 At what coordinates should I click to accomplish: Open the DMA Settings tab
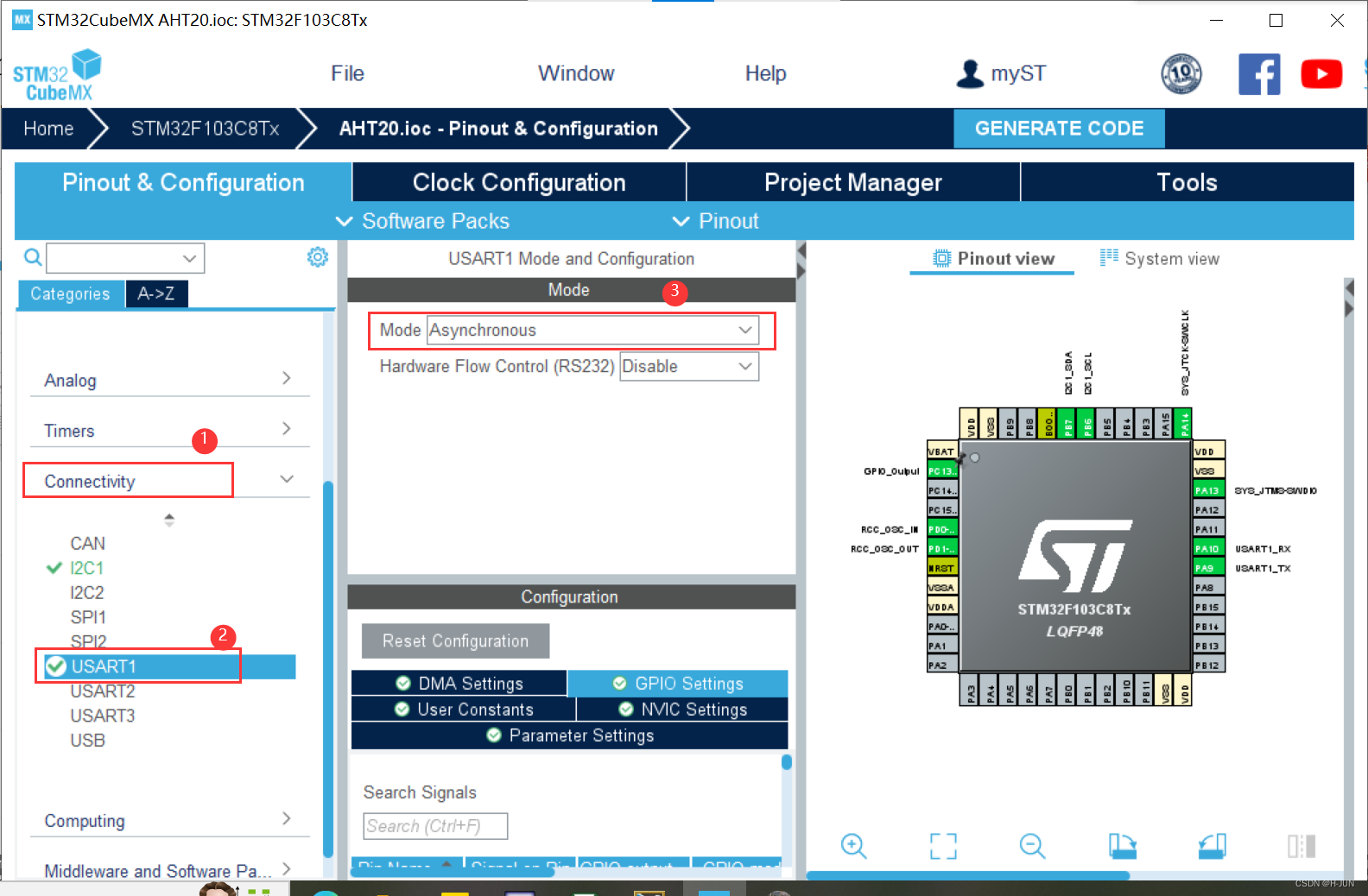pyautogui.click(x=459, y=683)
